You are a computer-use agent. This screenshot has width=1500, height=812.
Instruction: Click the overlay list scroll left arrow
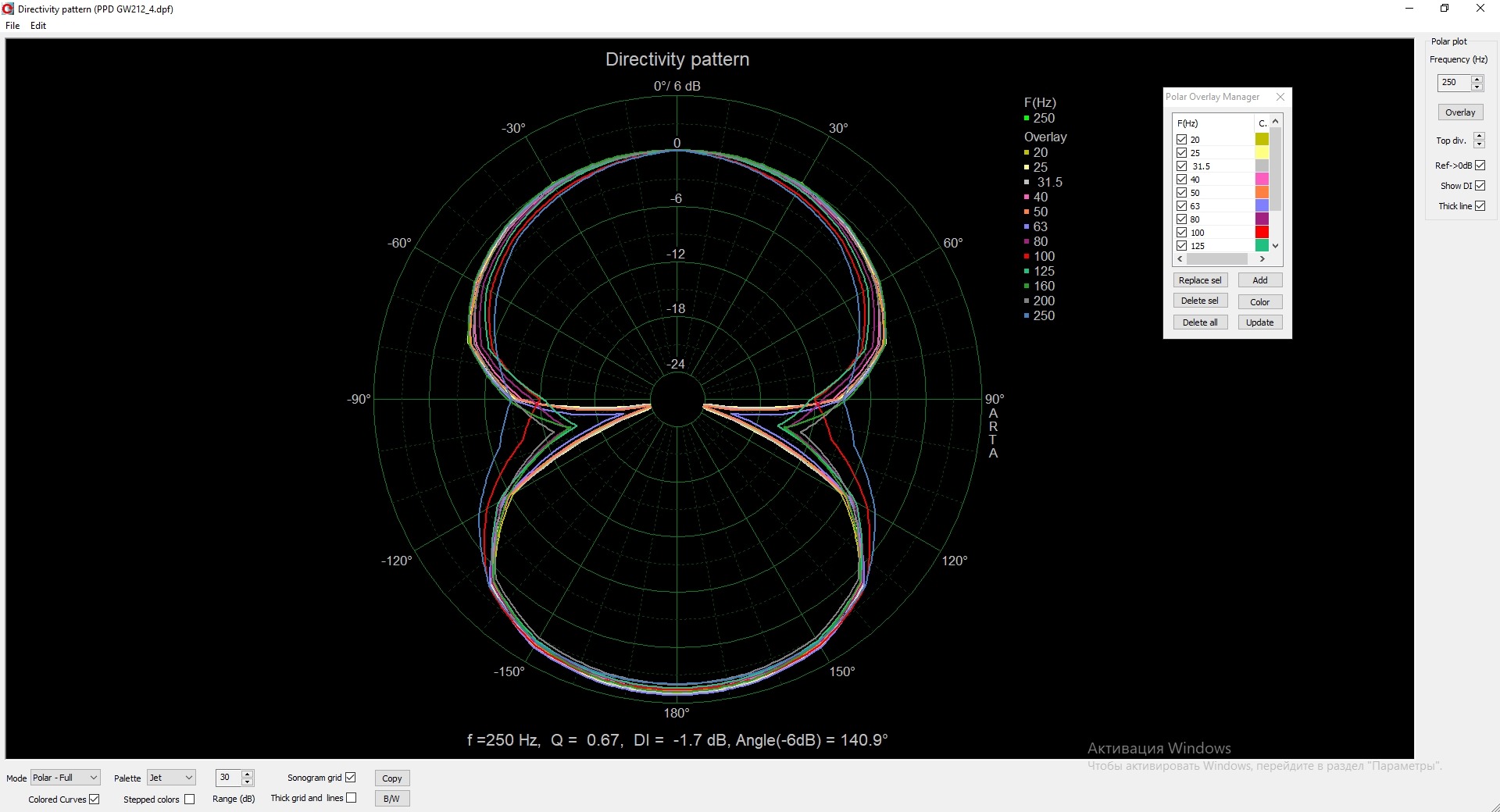point(1180,259)
